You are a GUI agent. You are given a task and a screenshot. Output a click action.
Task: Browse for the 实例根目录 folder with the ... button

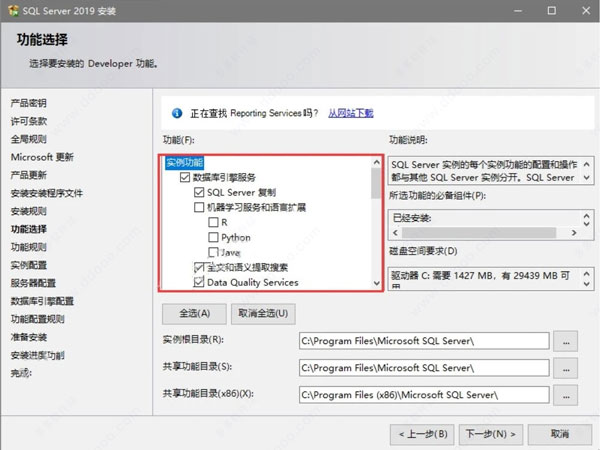[x=566, y=341]
